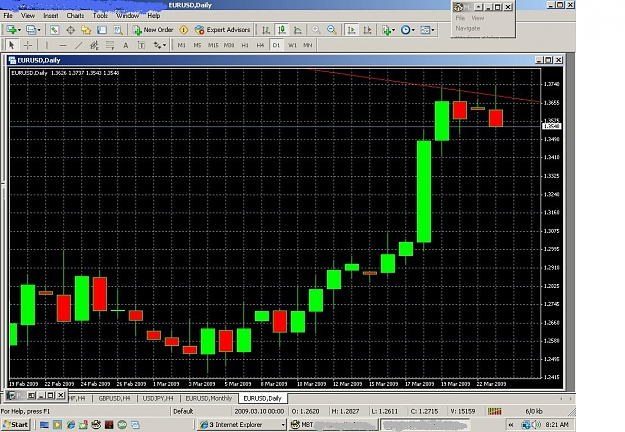
Task: Expand the Profiles dropdown arrow
Action: tap(39, 30)
